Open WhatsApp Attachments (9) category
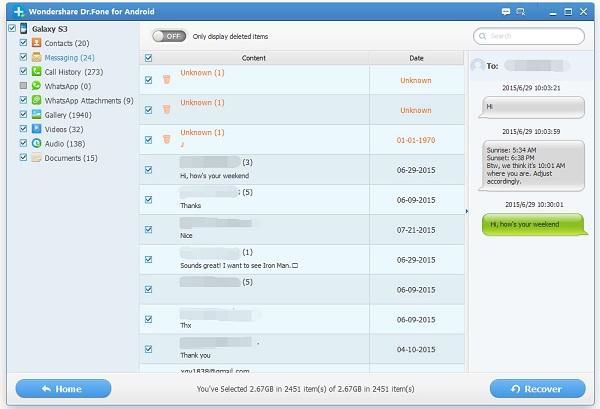This screenshot has width=600, height=409. (89, 101)
